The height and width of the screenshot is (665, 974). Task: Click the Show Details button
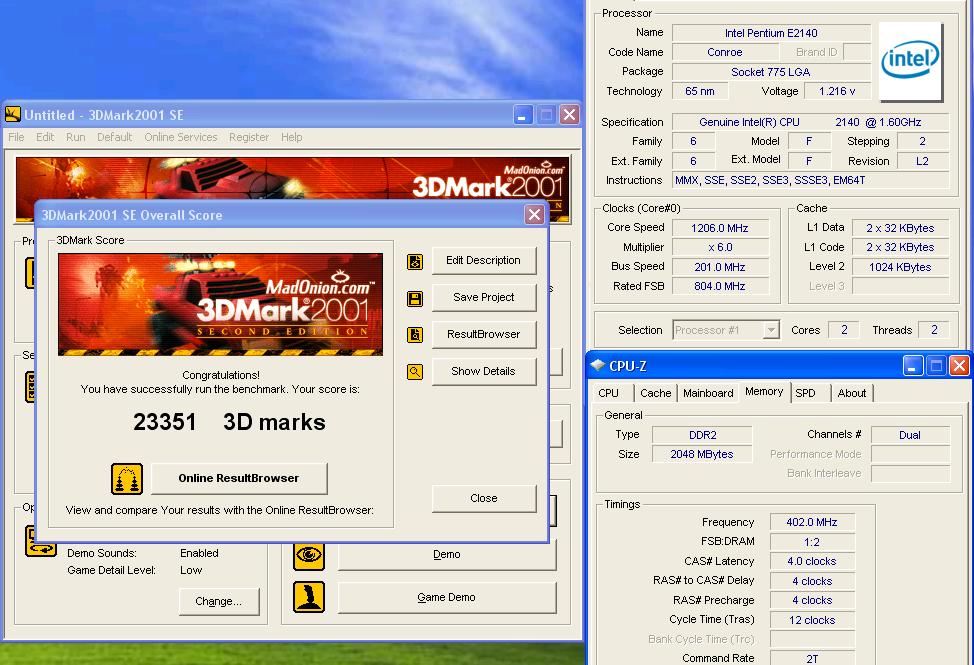483,371
